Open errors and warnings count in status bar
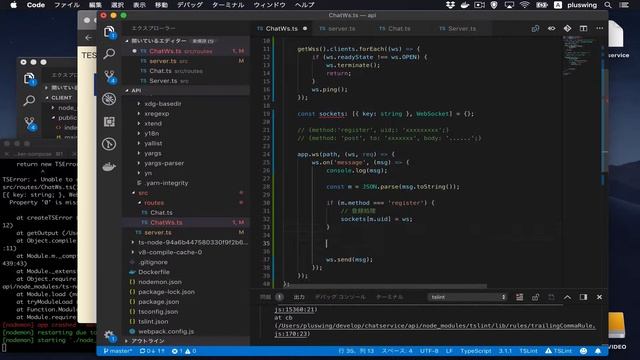 pos(184,351)
